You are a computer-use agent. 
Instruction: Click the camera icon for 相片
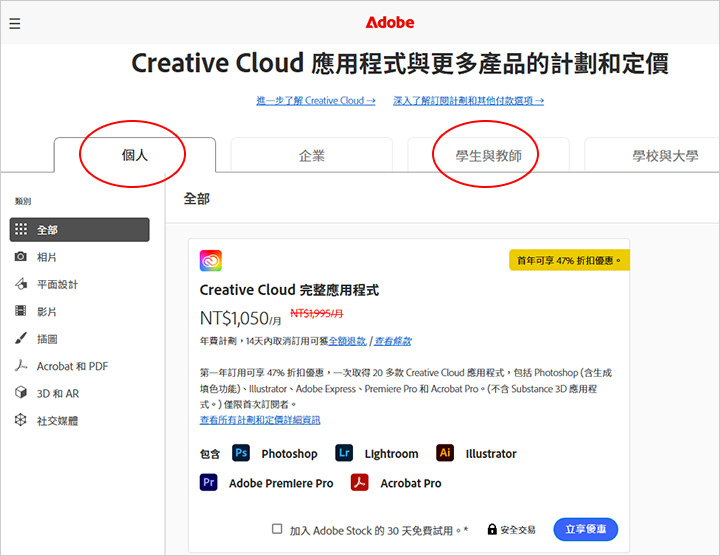[x=21, y=256]
